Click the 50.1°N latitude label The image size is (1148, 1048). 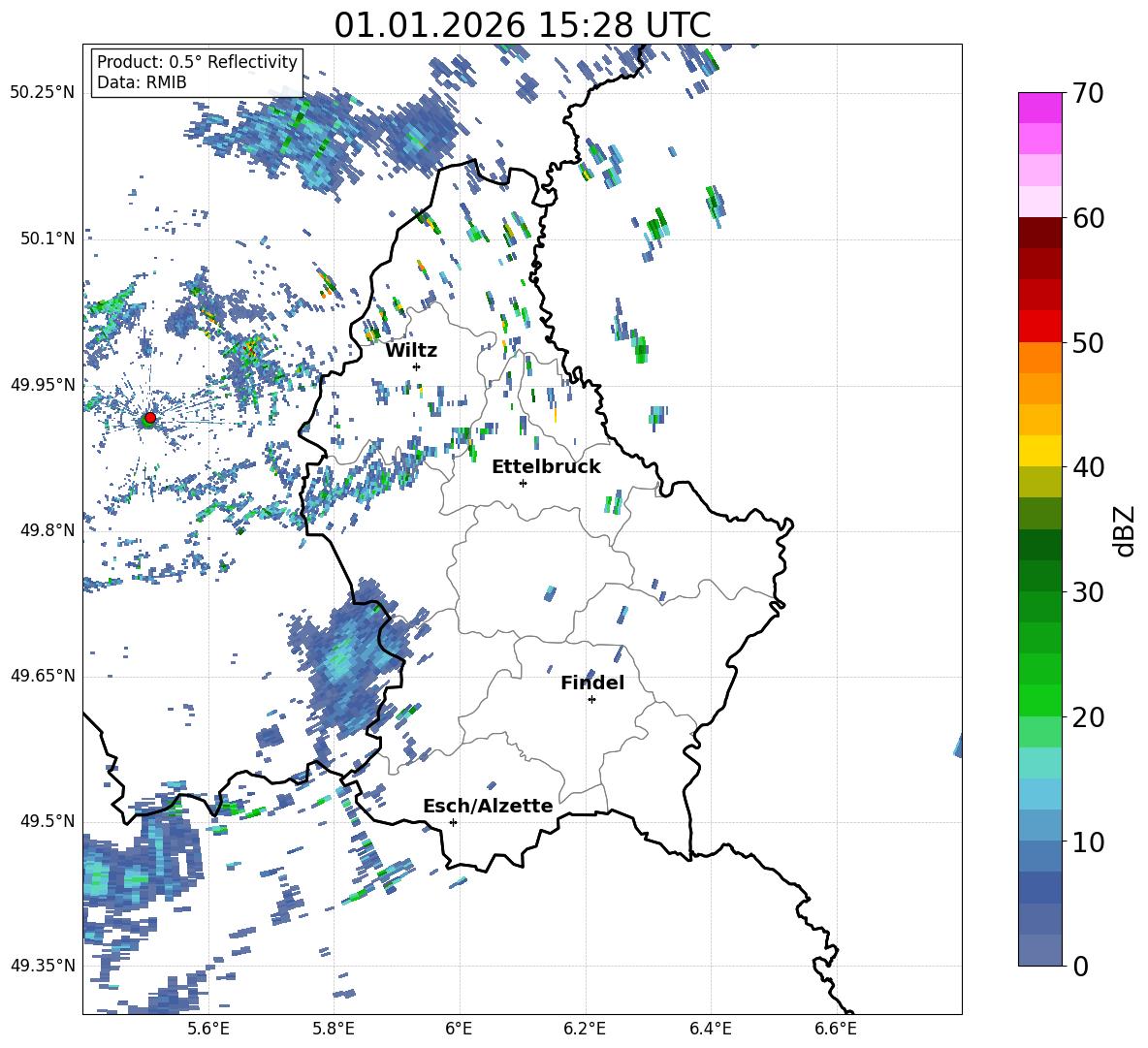[48, 239]
